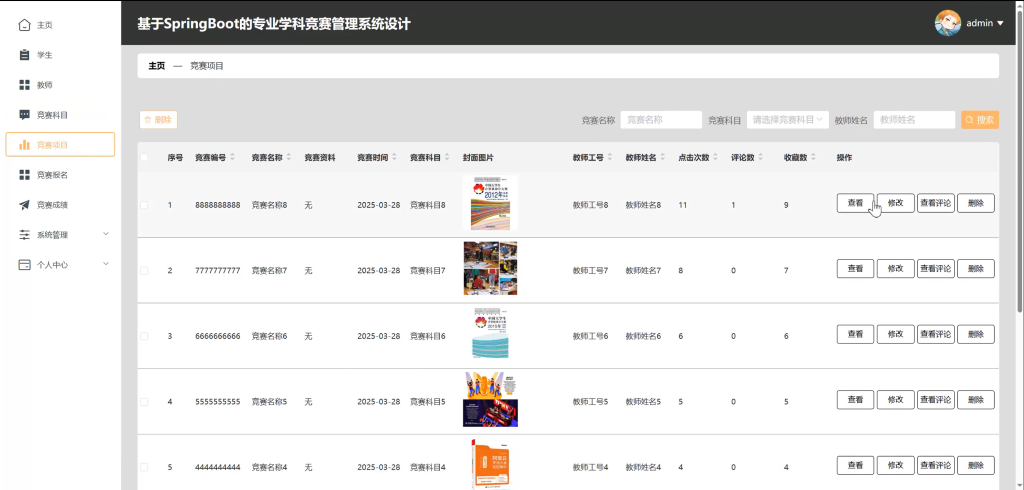Open the 学生 sidebar menu item

[x=60, y=55]
